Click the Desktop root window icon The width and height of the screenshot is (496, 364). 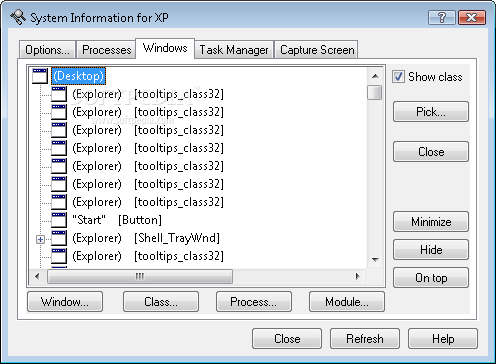(40, 76)
